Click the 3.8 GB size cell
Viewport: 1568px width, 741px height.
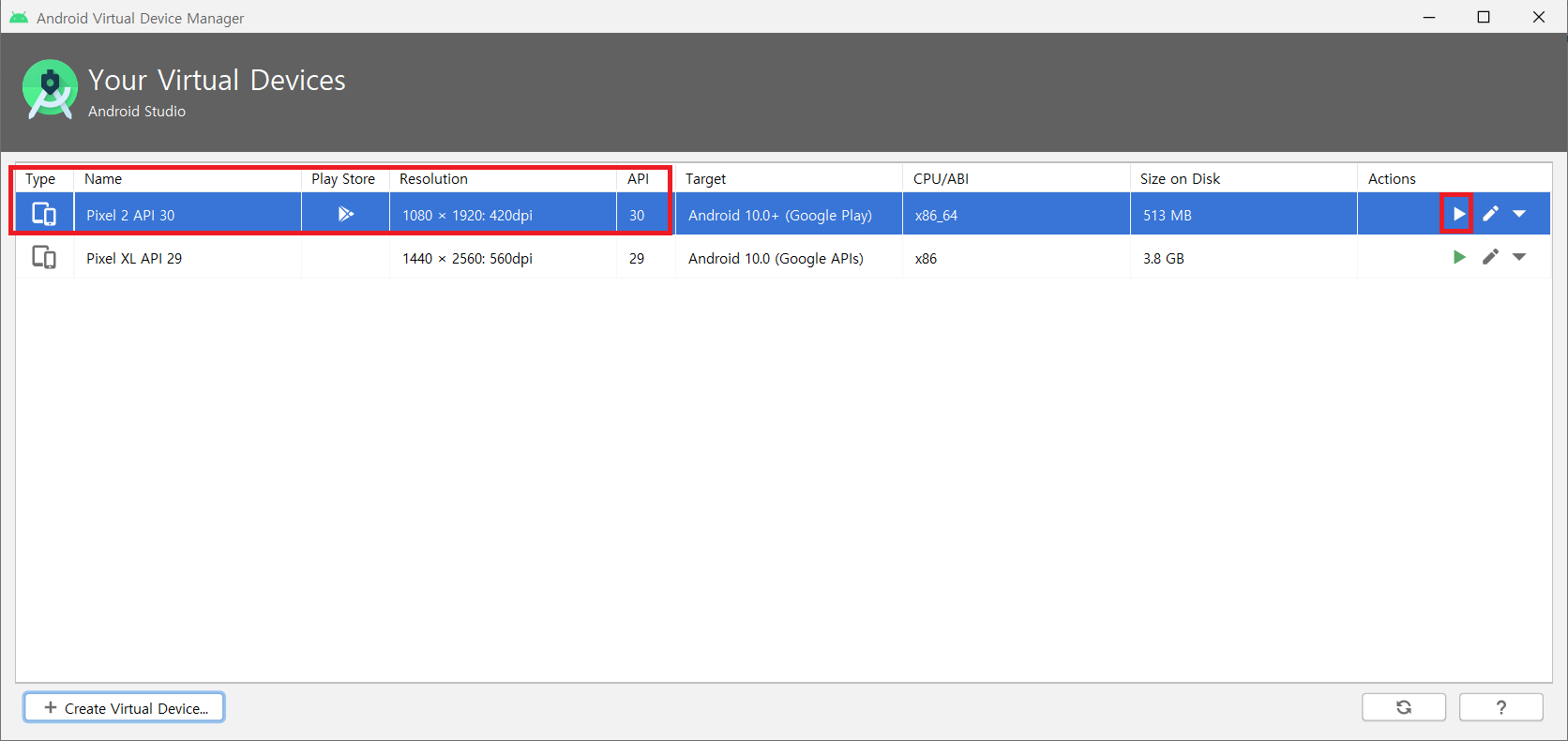coord(1244,258)
